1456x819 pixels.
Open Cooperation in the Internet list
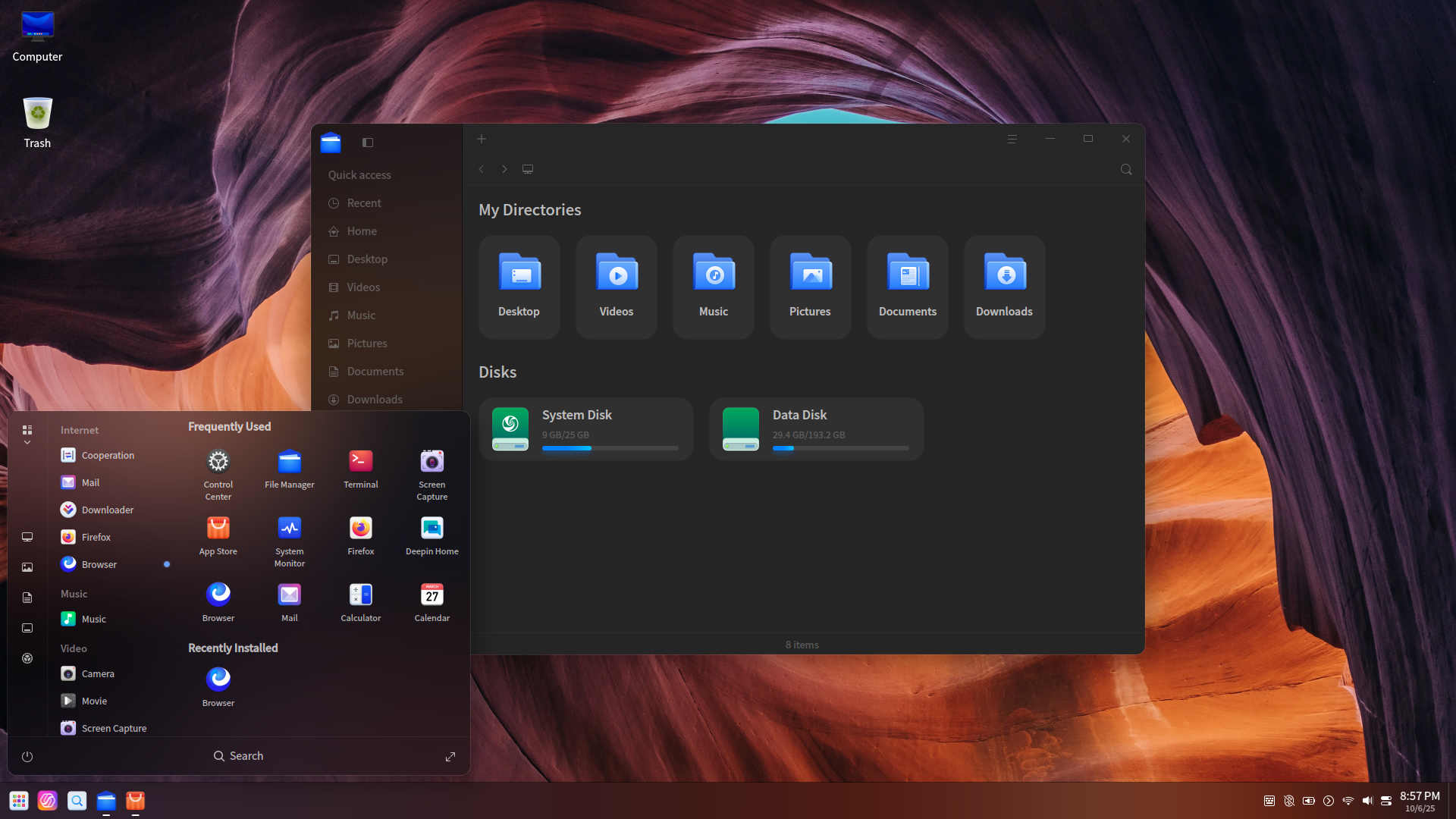[x=108, y=456]
